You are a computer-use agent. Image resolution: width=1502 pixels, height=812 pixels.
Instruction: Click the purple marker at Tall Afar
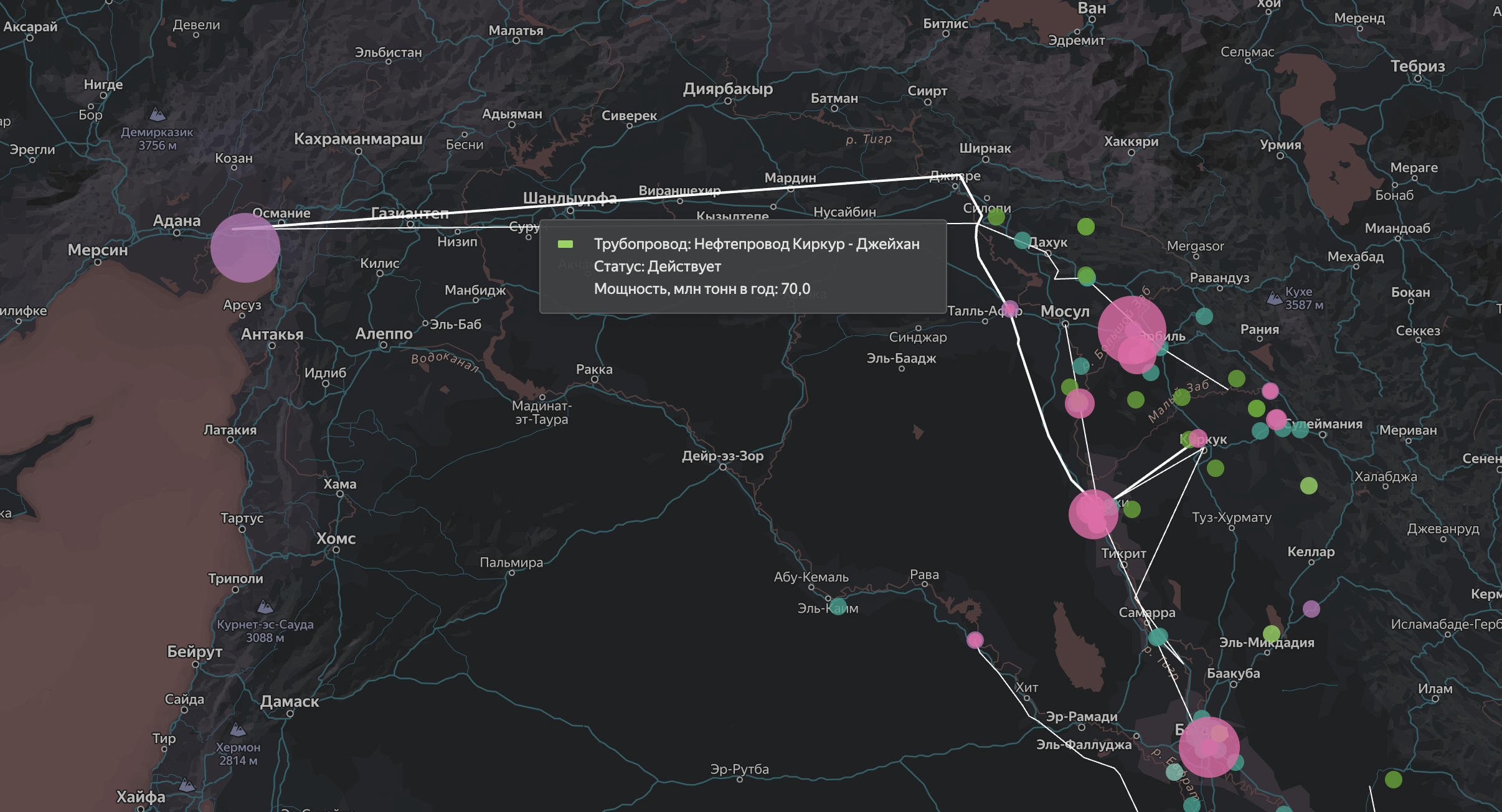[1010, 309]
